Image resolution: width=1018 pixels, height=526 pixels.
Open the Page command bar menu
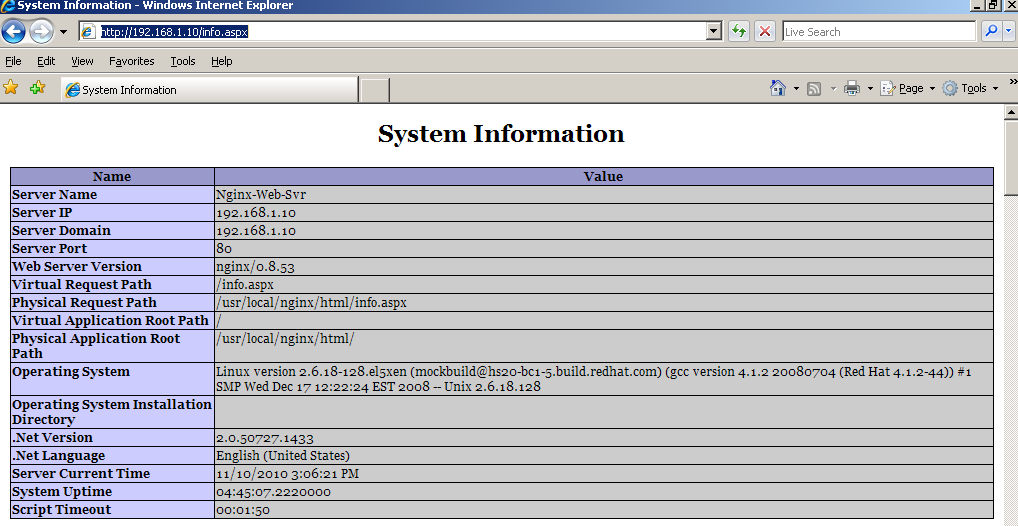point(908,88)
